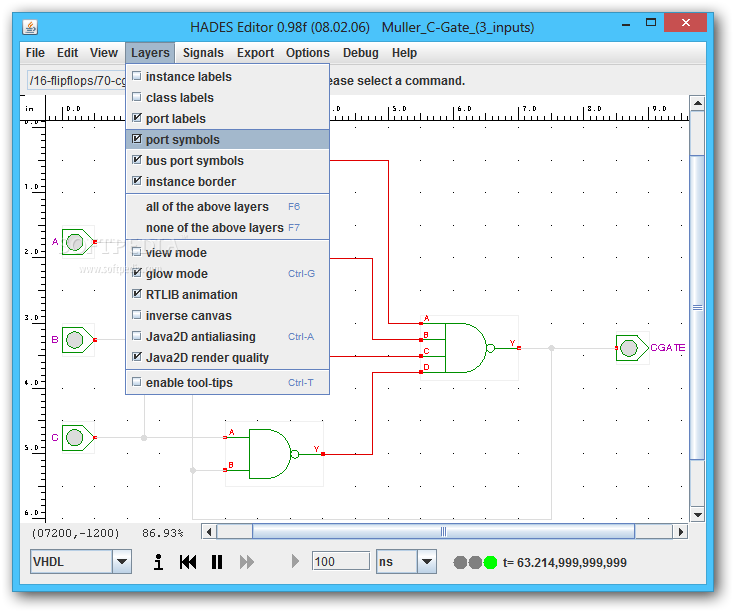The height and width of the screenshot is (612, 734).
Task: Turn off glow mode
Action: point(228,273)
